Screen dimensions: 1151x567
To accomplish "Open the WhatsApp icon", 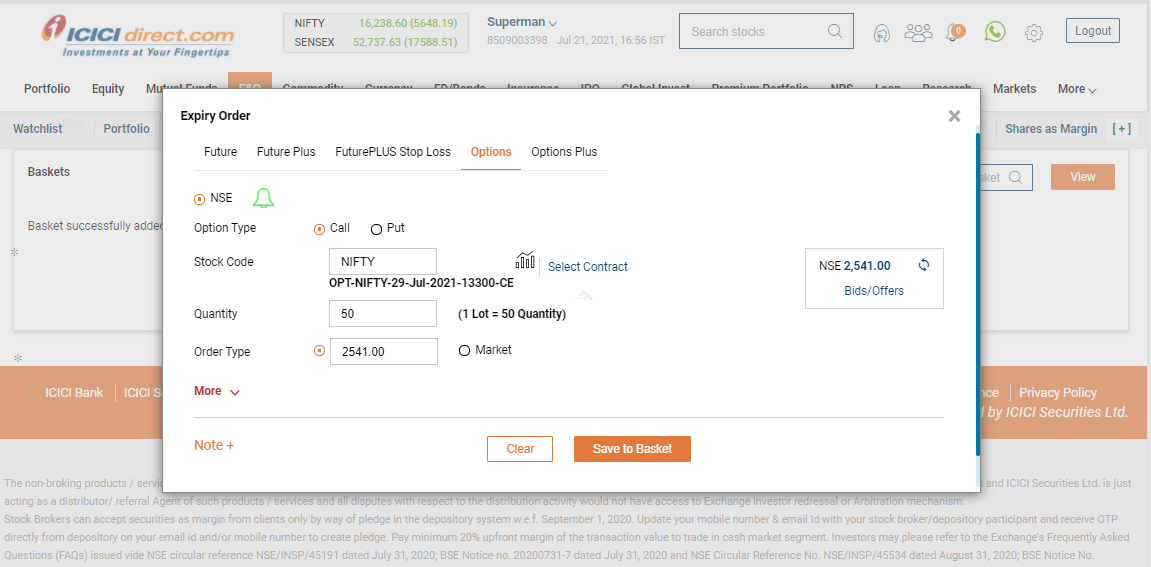I will pos(994,32).
